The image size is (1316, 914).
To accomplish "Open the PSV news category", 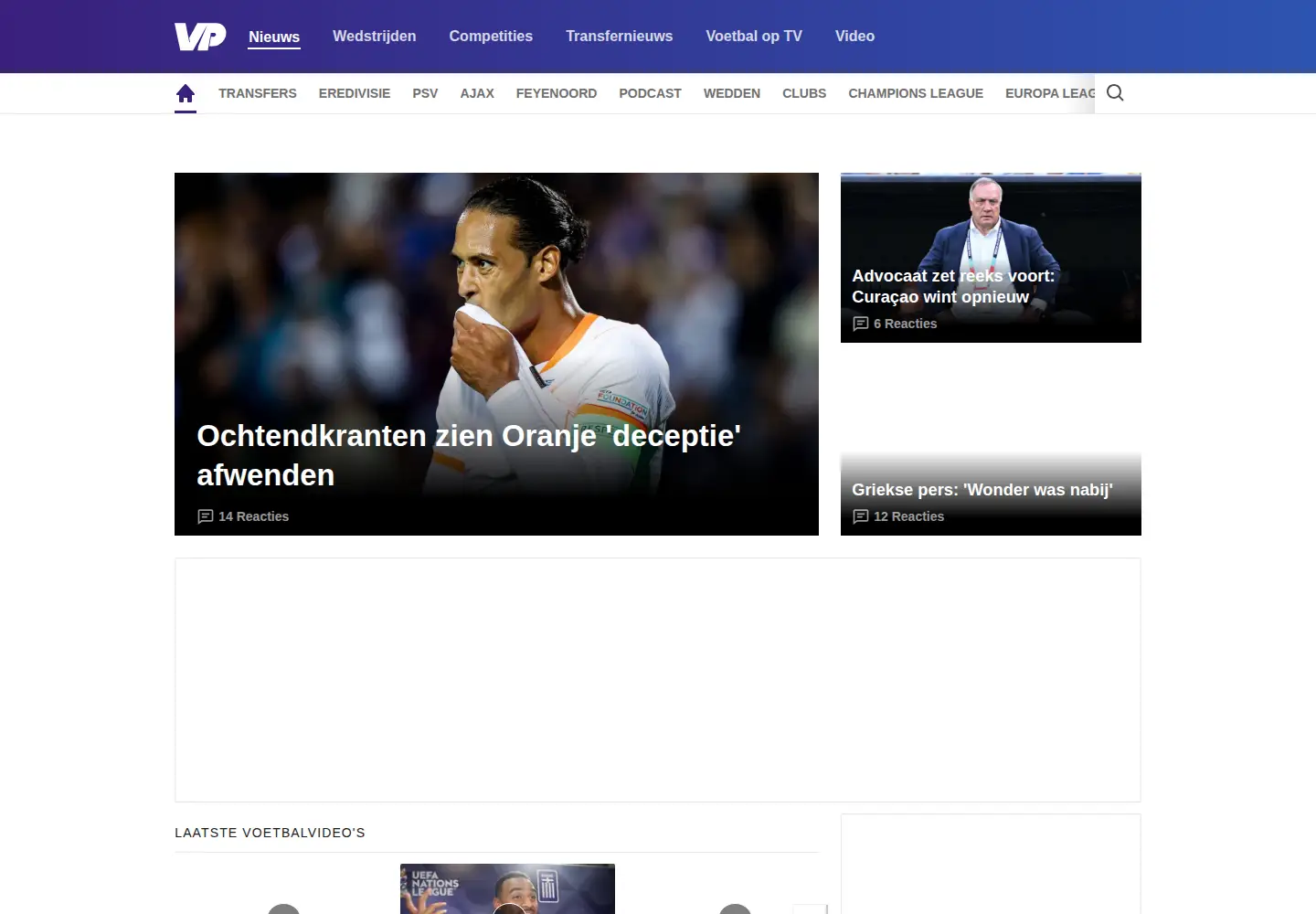I will tap(425, 93).
